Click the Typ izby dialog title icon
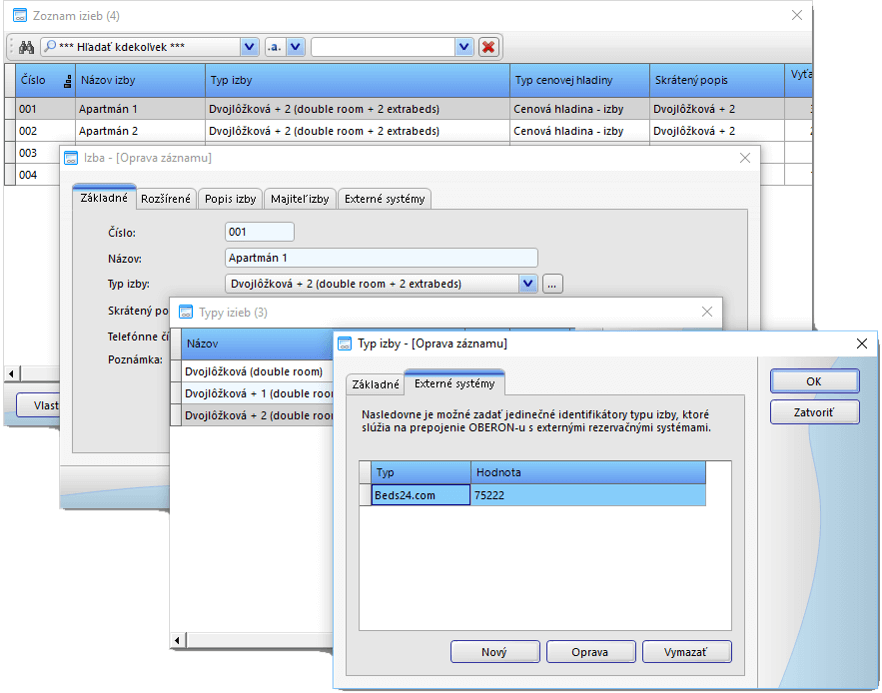 point(345,343)
